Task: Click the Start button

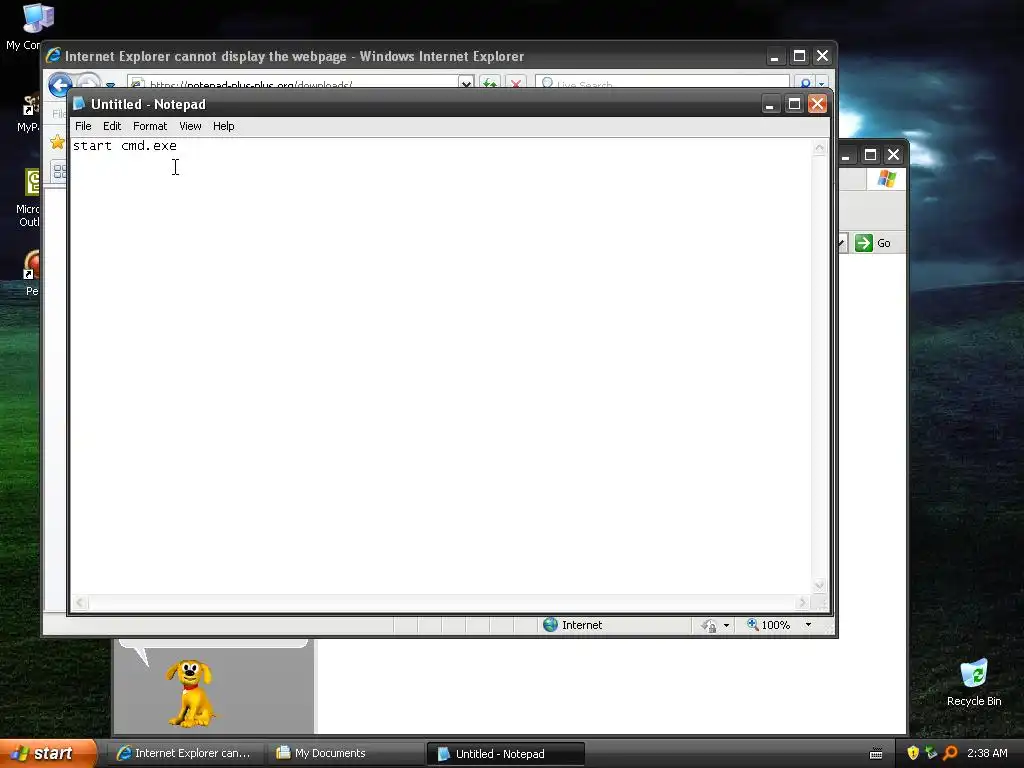Action: tap(48, 753)
